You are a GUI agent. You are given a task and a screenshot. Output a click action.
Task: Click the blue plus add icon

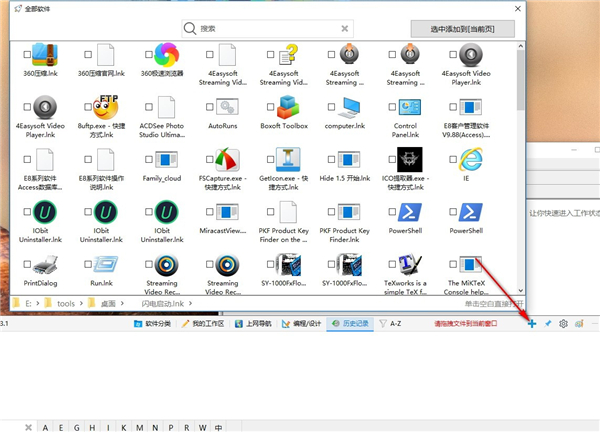pyautogui.click(x=532, y=324)
